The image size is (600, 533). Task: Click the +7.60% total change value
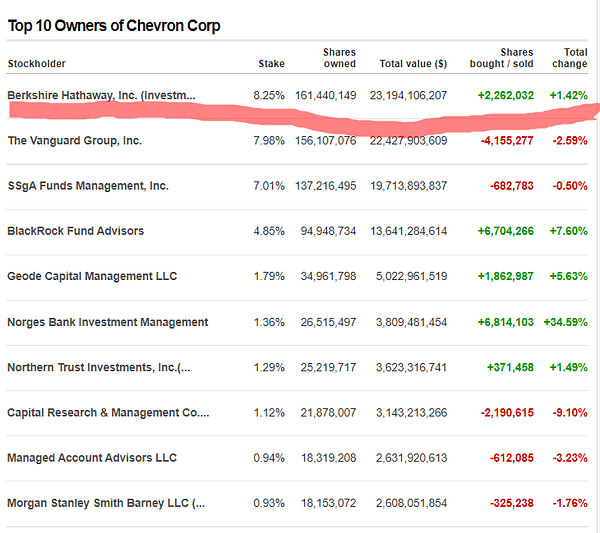tap(569, 231)
